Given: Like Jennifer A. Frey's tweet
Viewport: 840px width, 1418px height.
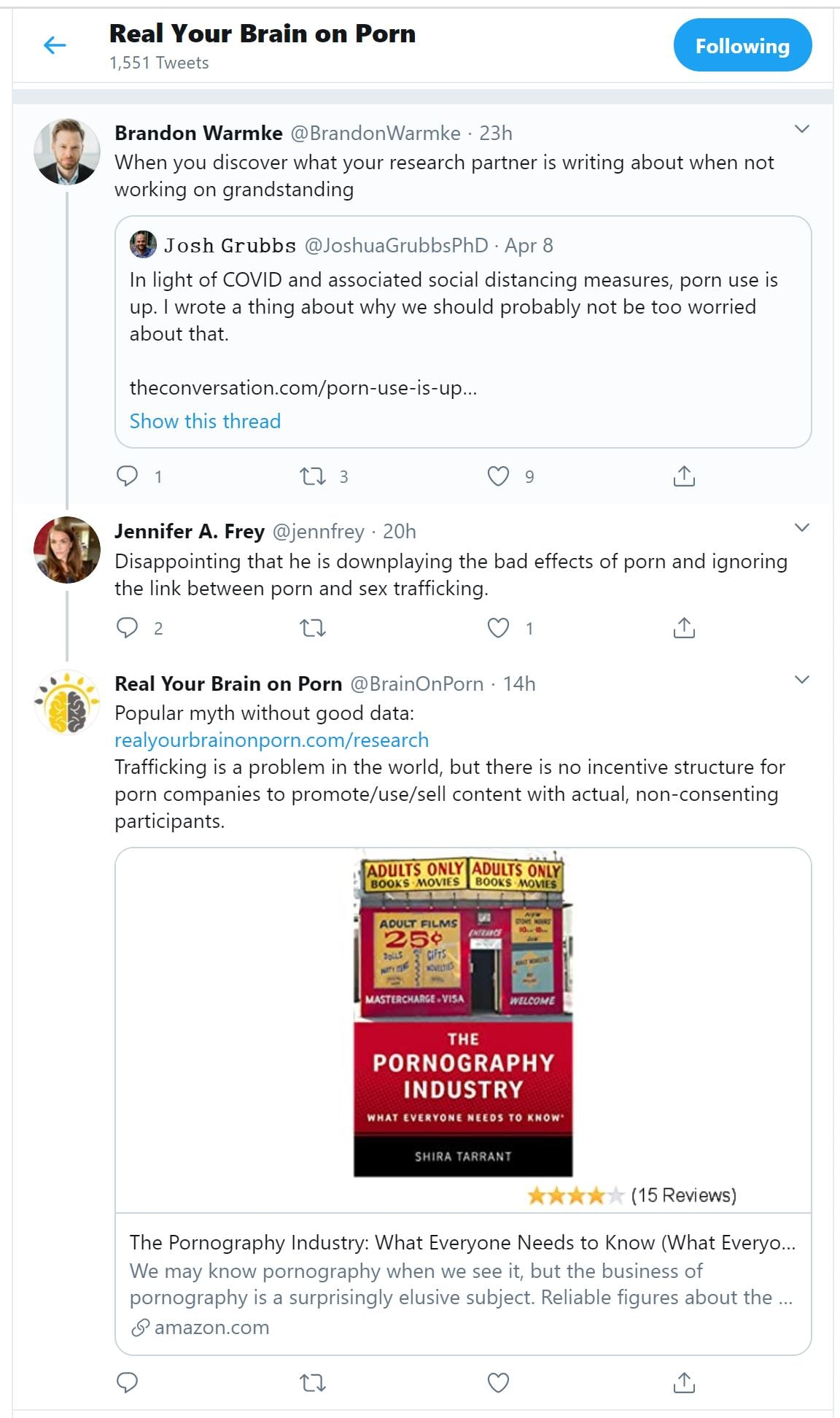Looking at the screenshot, I should click(x=498, y=628).
